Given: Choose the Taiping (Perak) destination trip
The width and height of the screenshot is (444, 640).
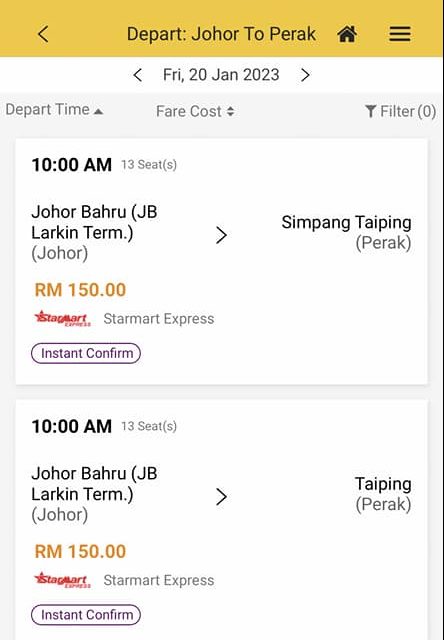Looking at the screenshot, I should point(222,520).
